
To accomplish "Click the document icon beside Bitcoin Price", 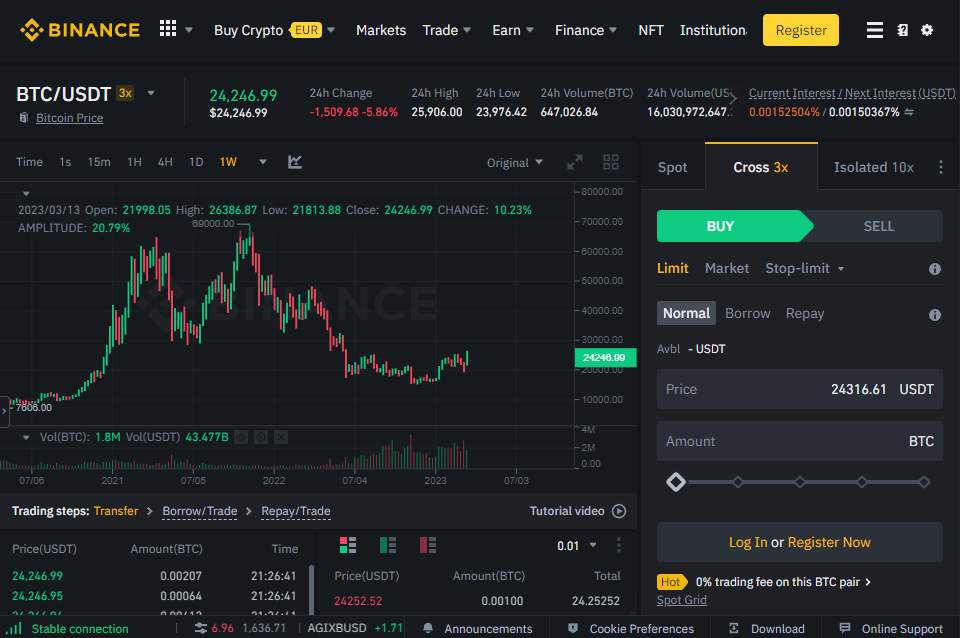I will (x=24, y=118).
